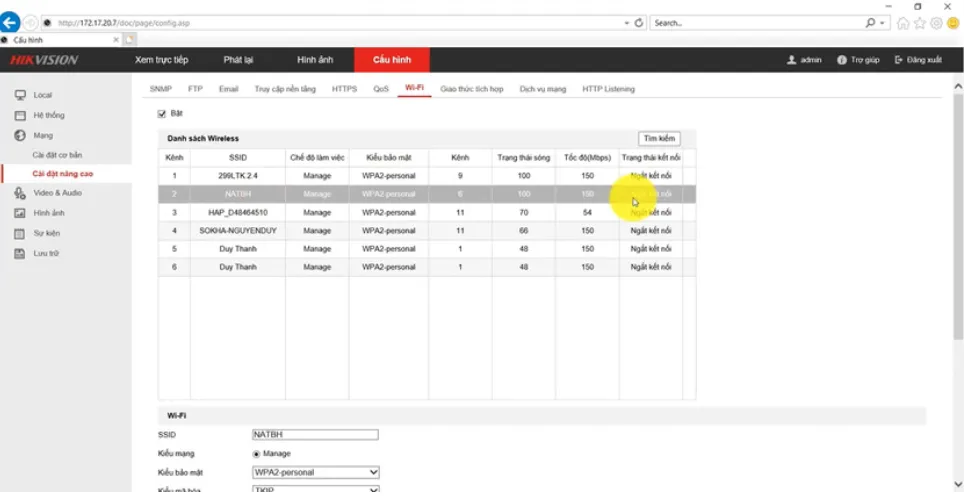Click the Local monitor icon in sidebar
This screenshot has height=496, width=964.
pyautogui.click(x=20, y=95)
